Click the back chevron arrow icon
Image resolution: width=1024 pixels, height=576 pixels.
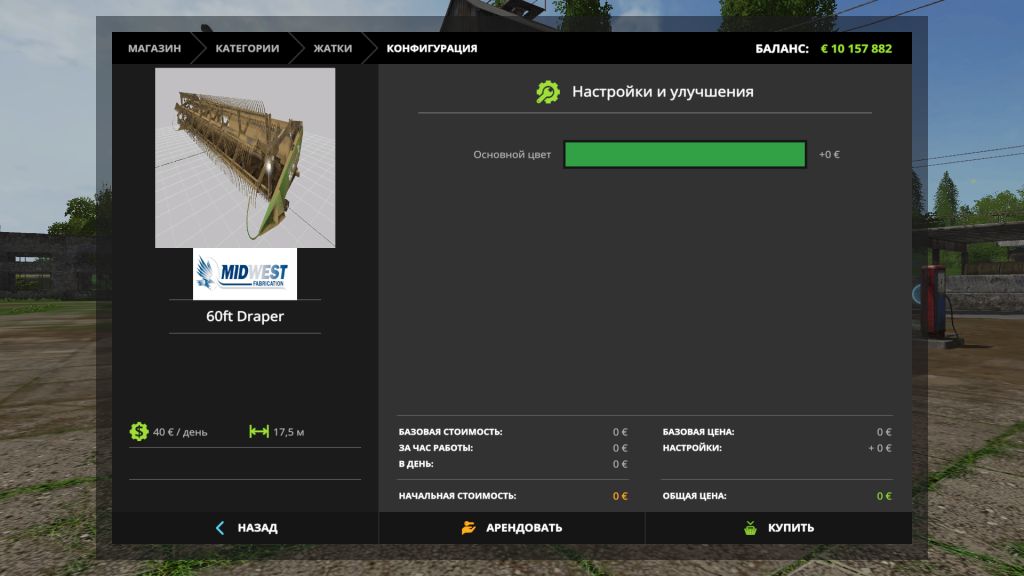pyautogui.click(x=220, y=528)
